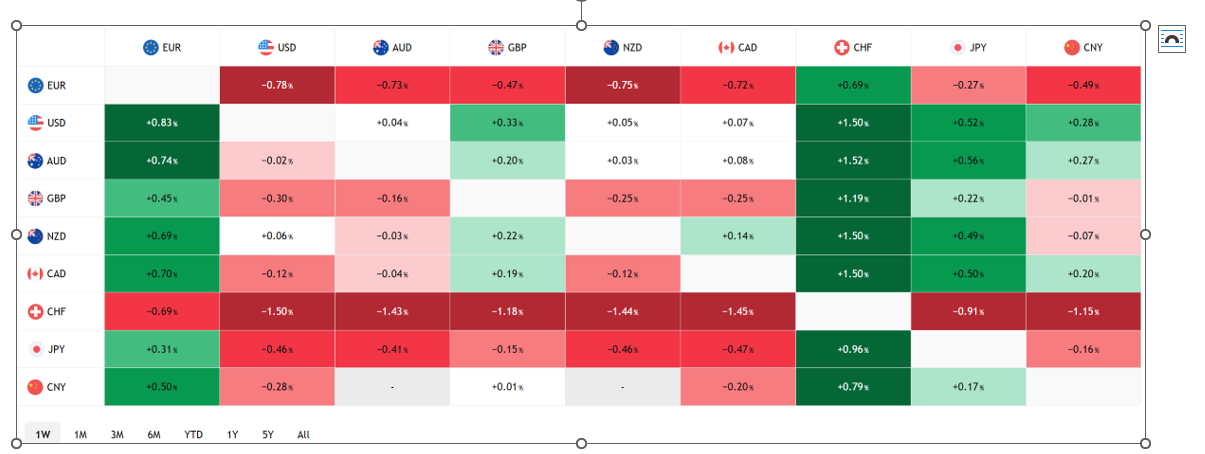The image size is (1205, 454).
Task: Click the CNY flag icon in the column header
Action: (1072, 47)
